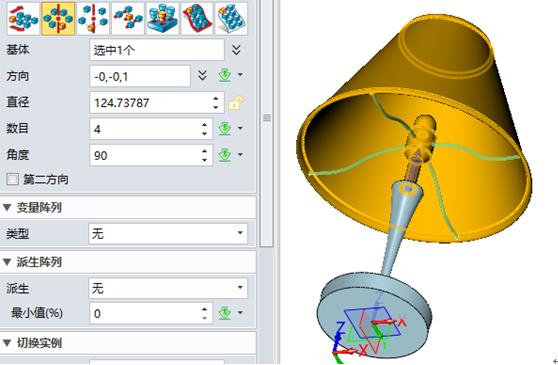Increase the 数目 value with stepper
Image resolution: width=558 pixels, height=365 pixels.
[x=204, y=125]
